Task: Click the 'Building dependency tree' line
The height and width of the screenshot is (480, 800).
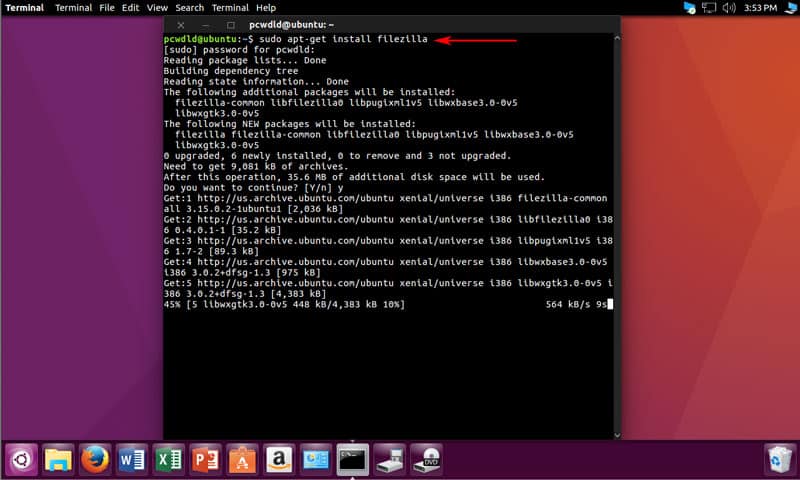Action: coord(231,71)
